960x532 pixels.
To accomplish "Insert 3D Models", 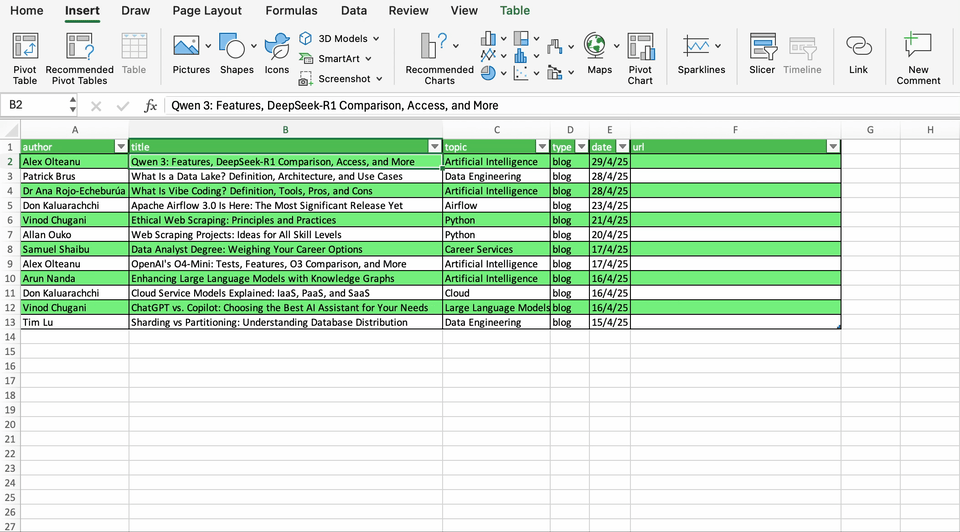I will click(339, 39).
